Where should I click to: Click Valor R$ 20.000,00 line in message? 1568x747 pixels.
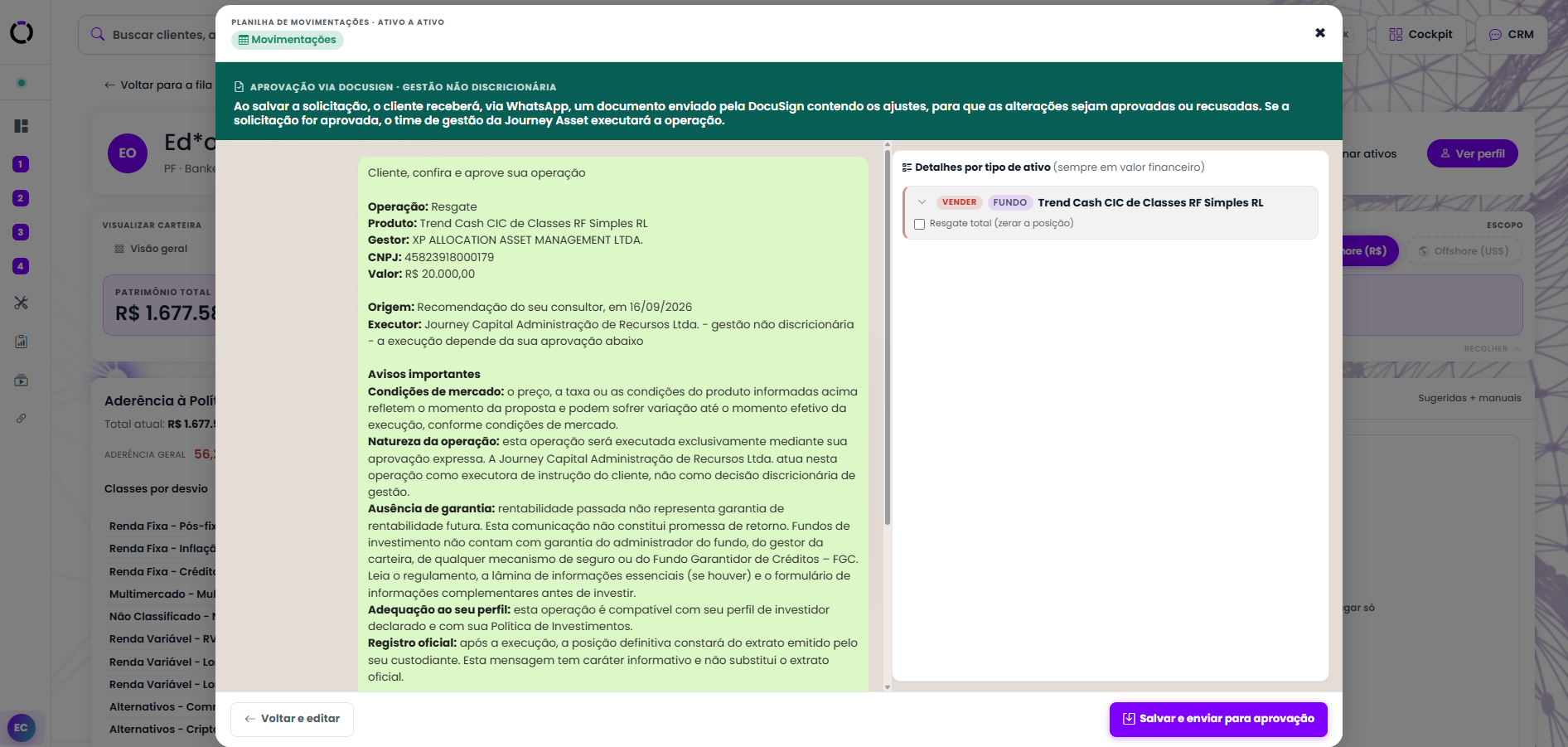(x=421, y=274)
